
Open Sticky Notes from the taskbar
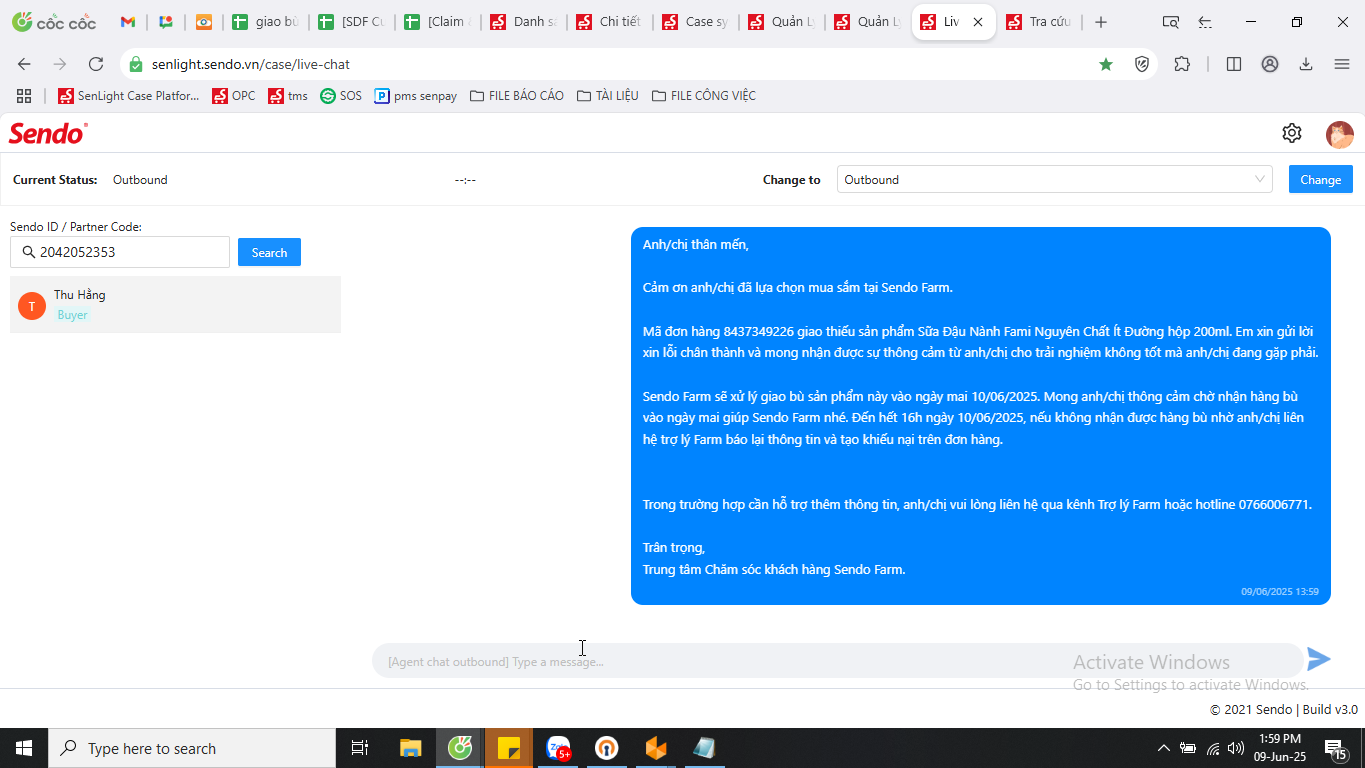tap(509, 748)
